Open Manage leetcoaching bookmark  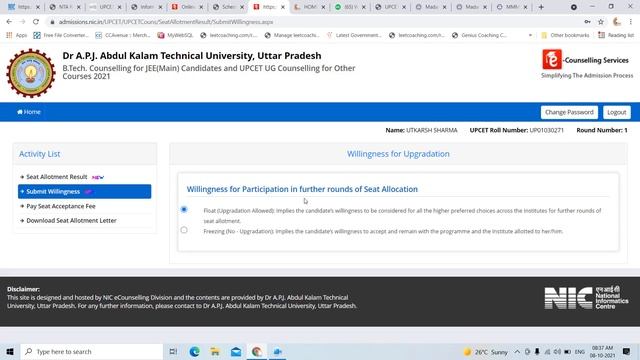coord(292,36)
